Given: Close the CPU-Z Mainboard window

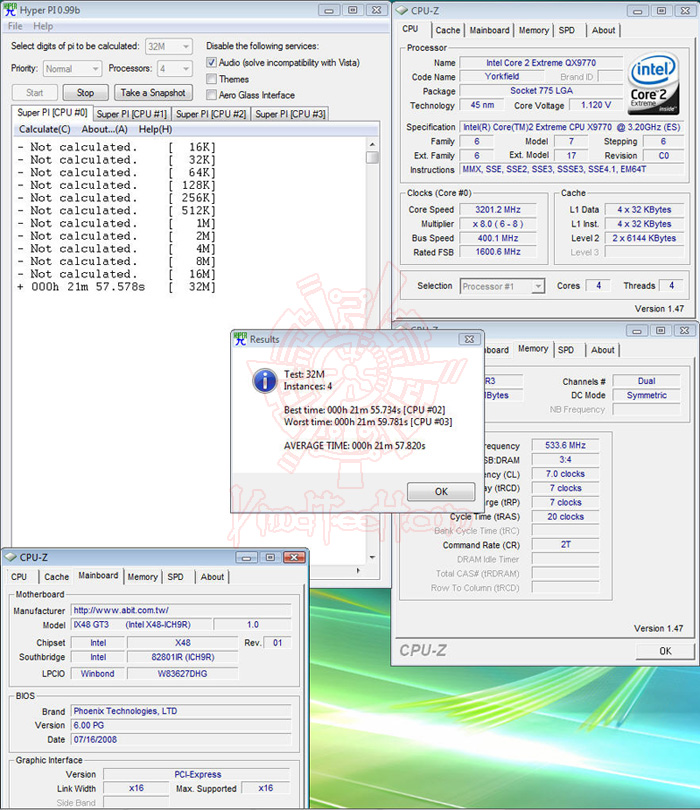Looking at the screenshot, I should 294,557.
